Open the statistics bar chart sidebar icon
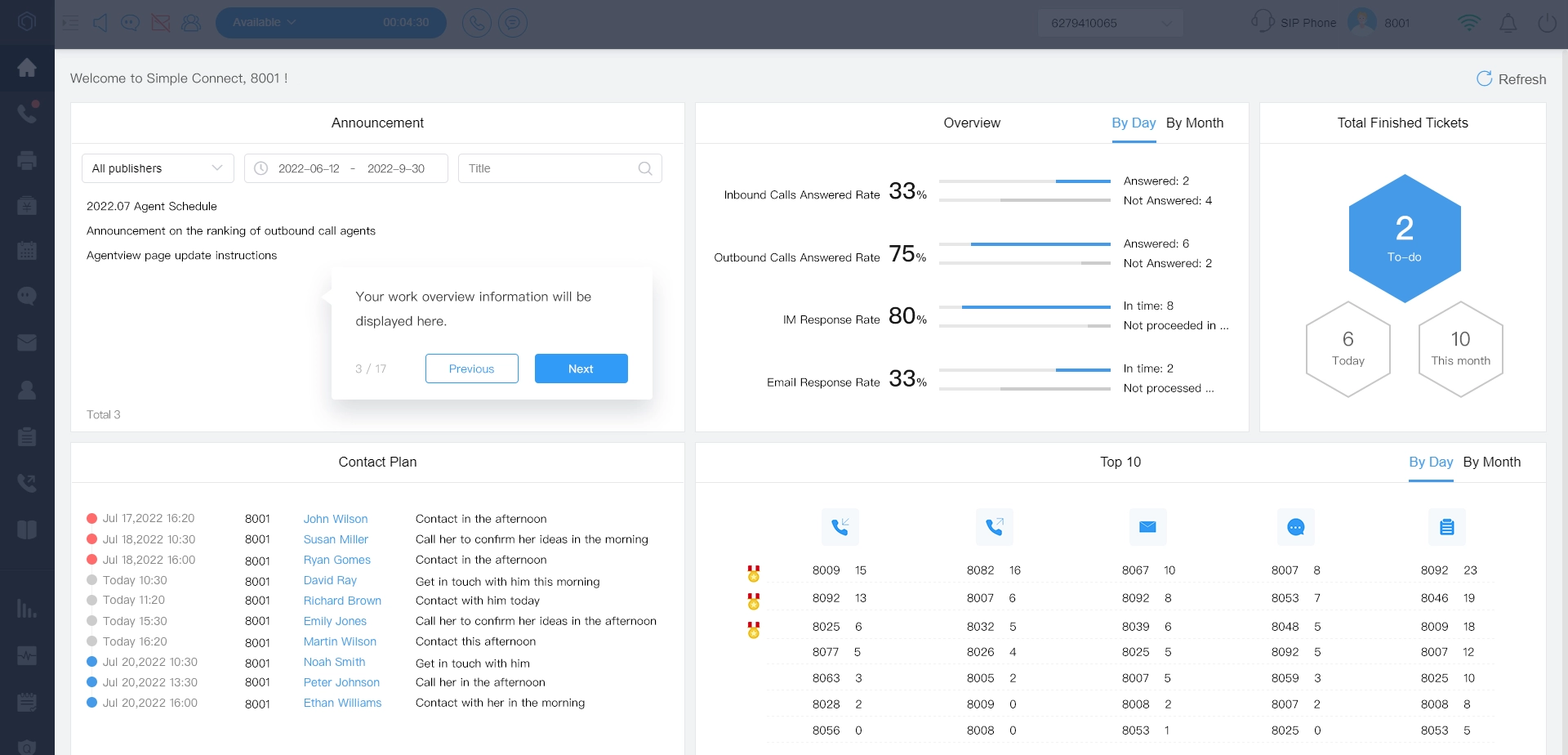Screen dimensions: 1568x755 click(27, 609)
